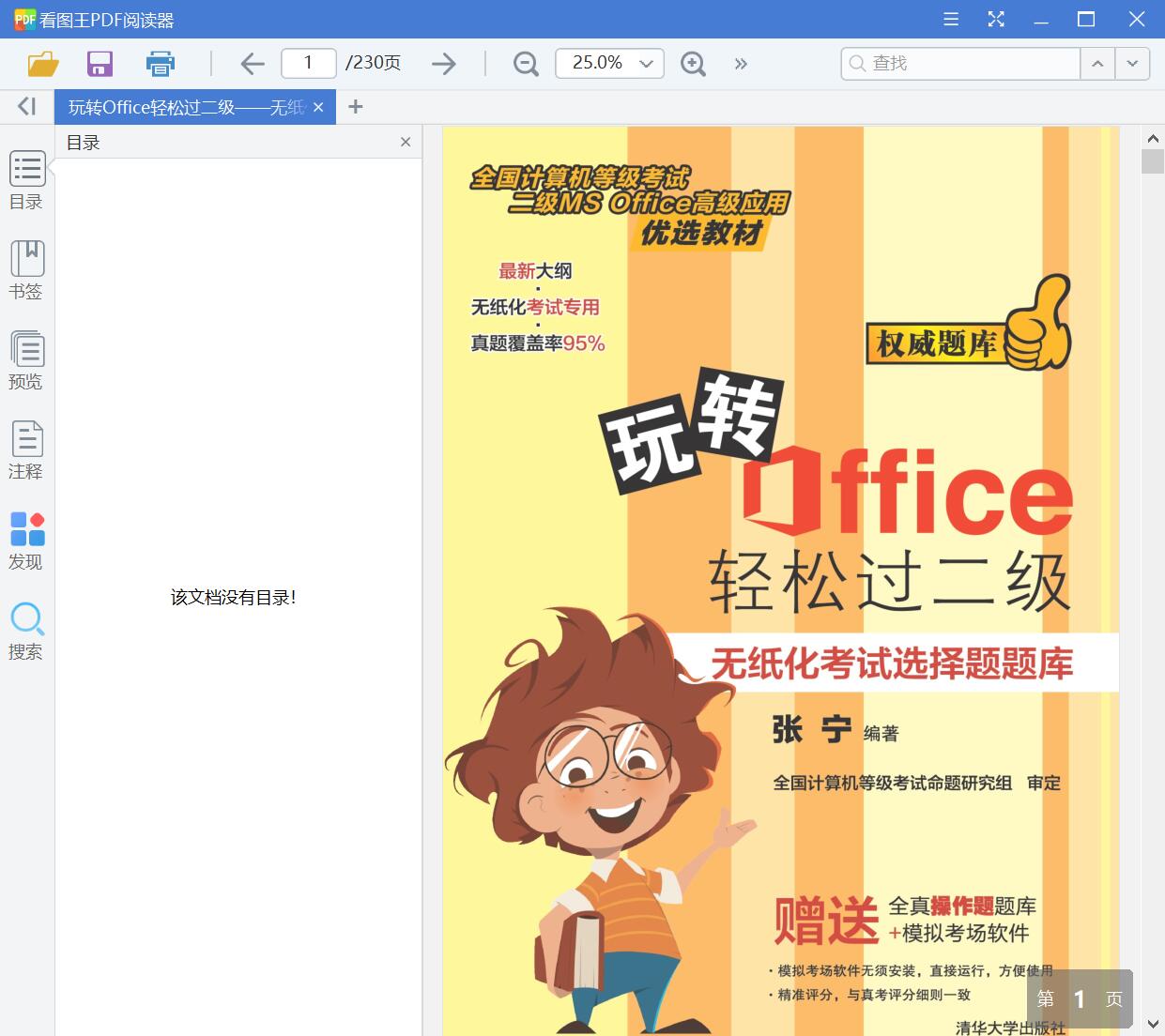Open the 注释 annotations panel
Screen dimensions: 1165x1036
pyautogui.click(x=27, y=450)
